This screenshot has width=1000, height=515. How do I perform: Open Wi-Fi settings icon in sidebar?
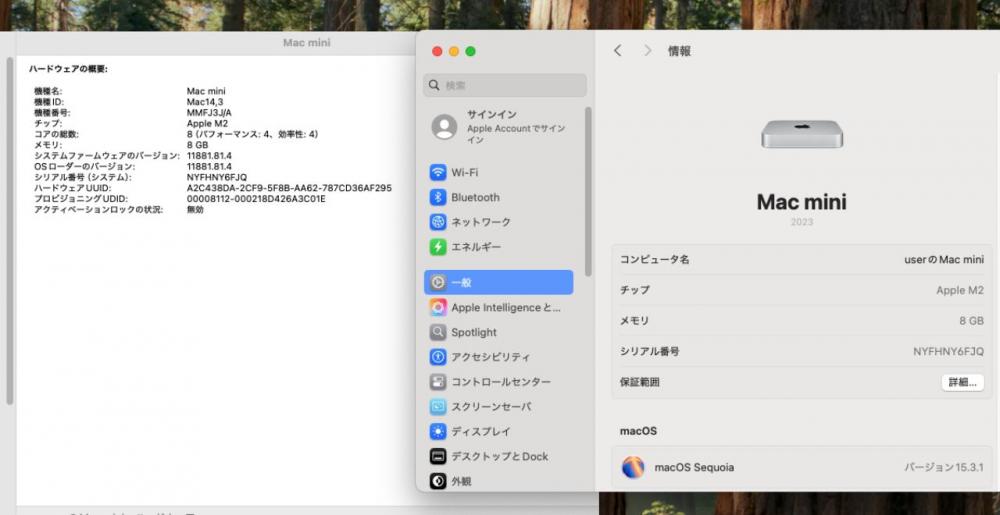pos(438,173)
